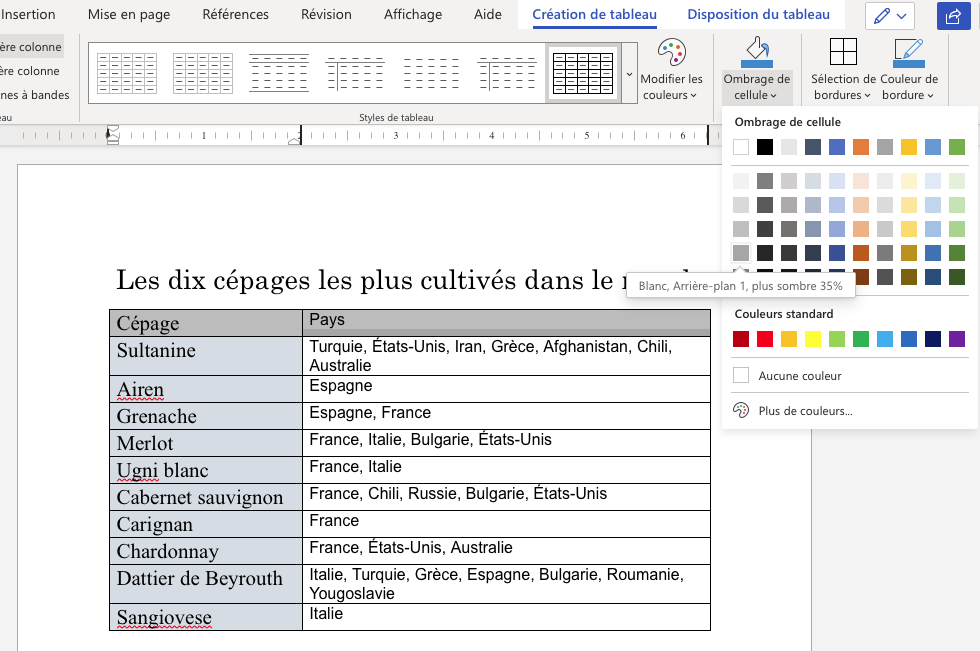
Task: Select the fourth table style thumbnail
Action: pyautogui.click(x=355, y=73)
